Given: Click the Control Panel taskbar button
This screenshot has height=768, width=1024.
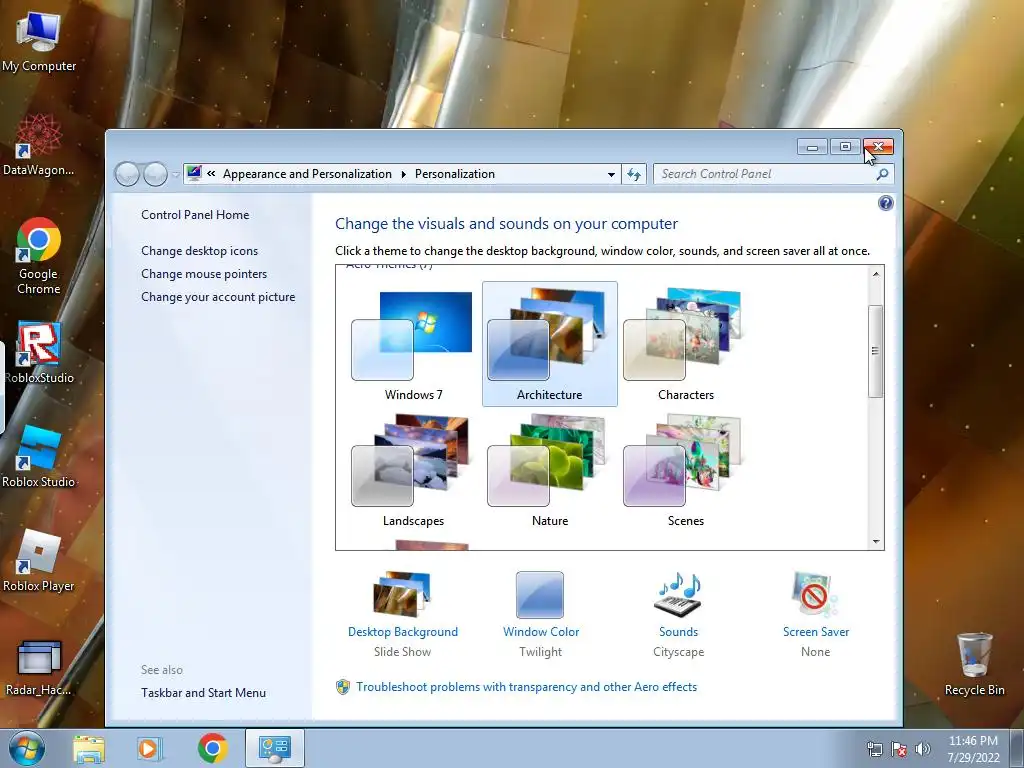Looking at the screenshot, I should click(275, 748).
